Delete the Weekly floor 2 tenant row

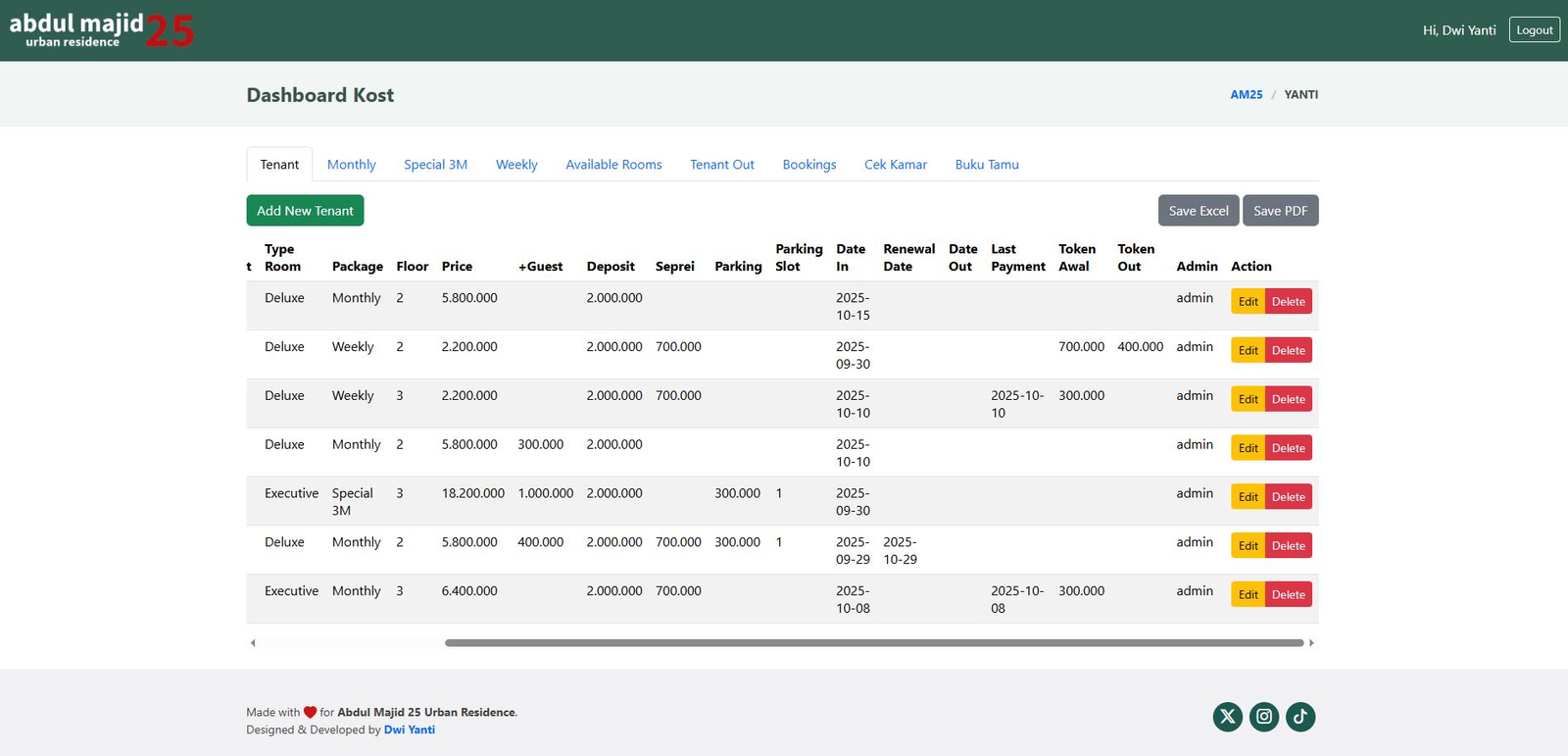pyautogui.click(x=1289, y=350)
